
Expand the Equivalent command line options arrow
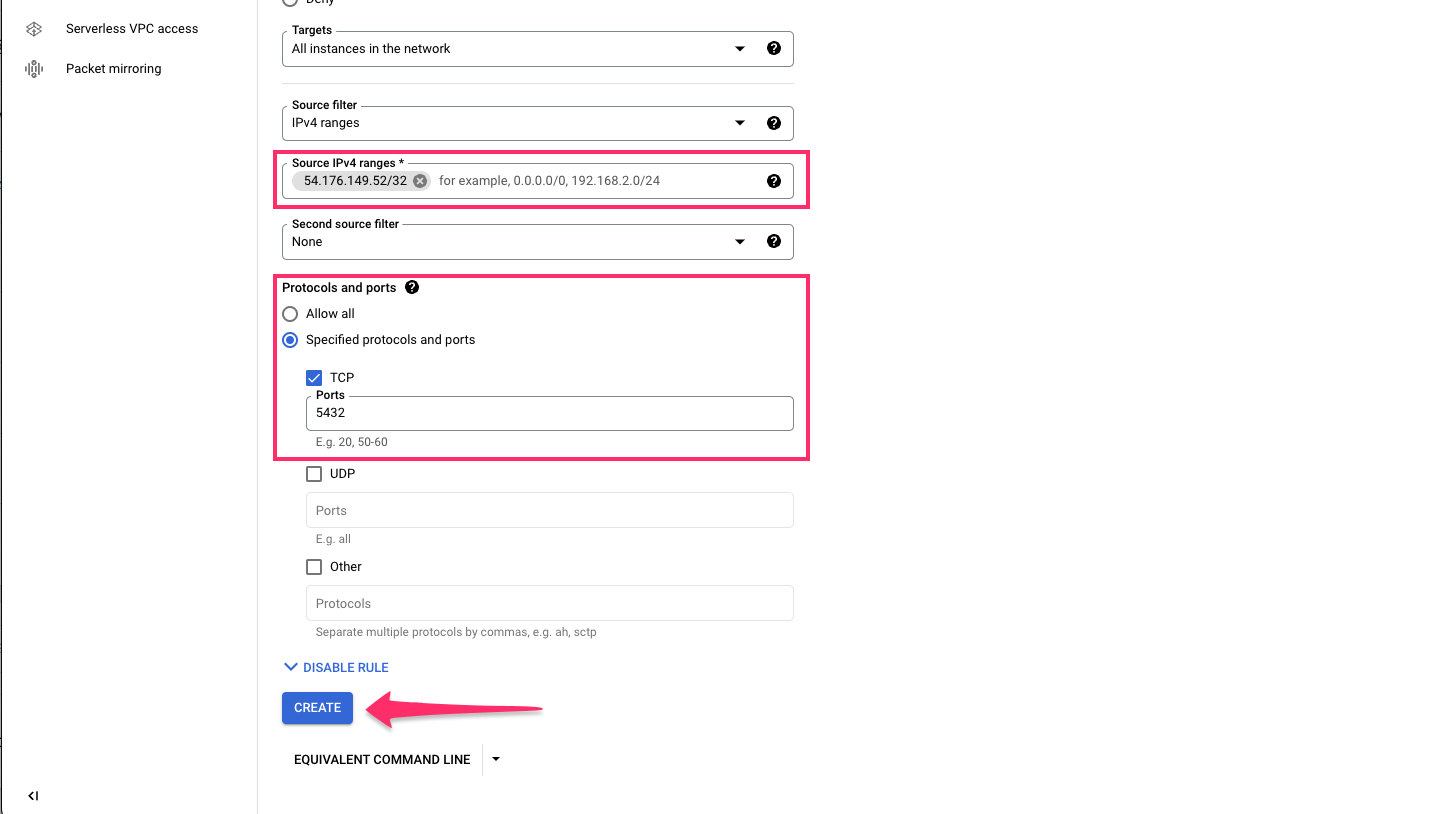(495, 759)
